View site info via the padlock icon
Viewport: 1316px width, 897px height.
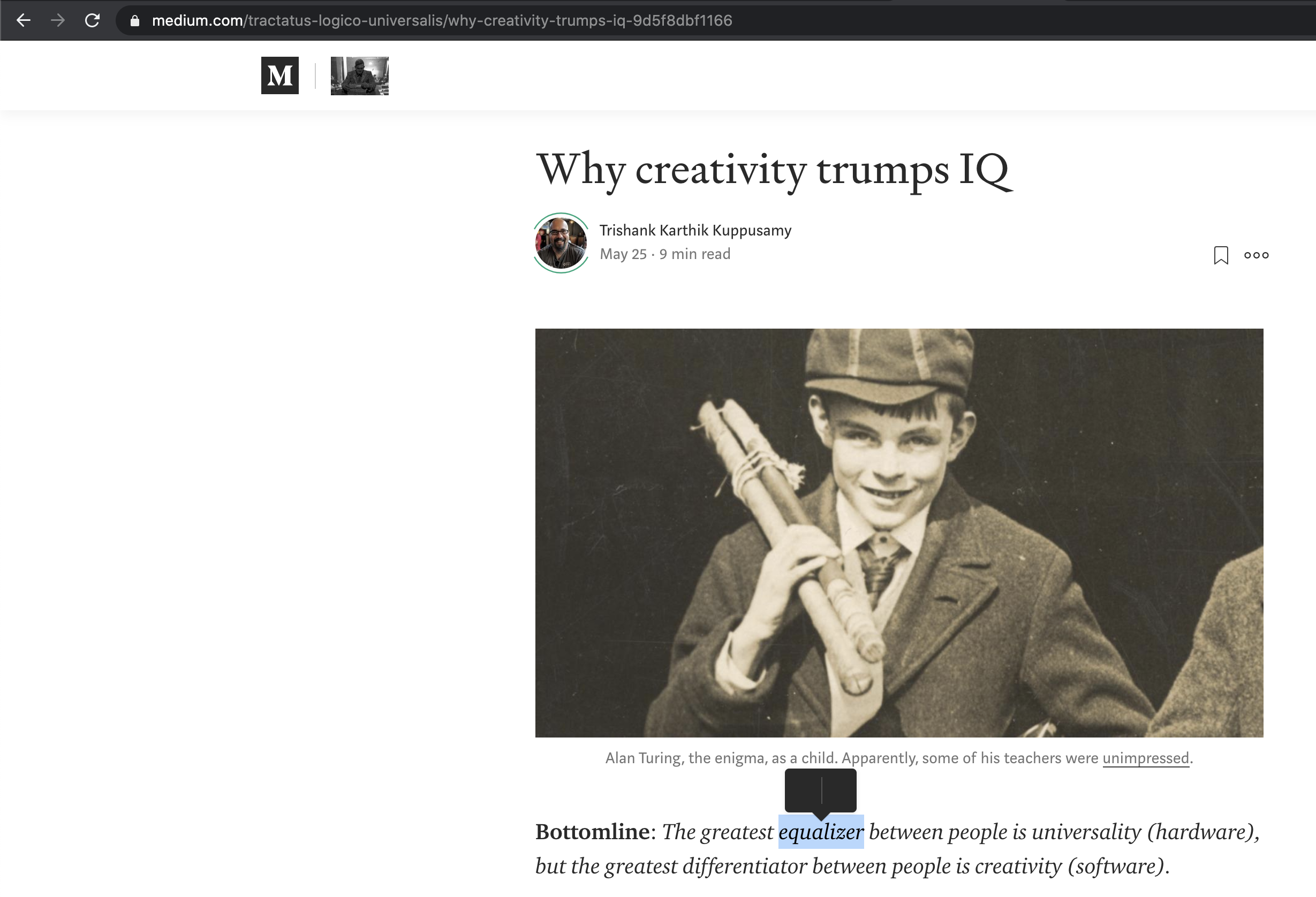click(135, 21)
